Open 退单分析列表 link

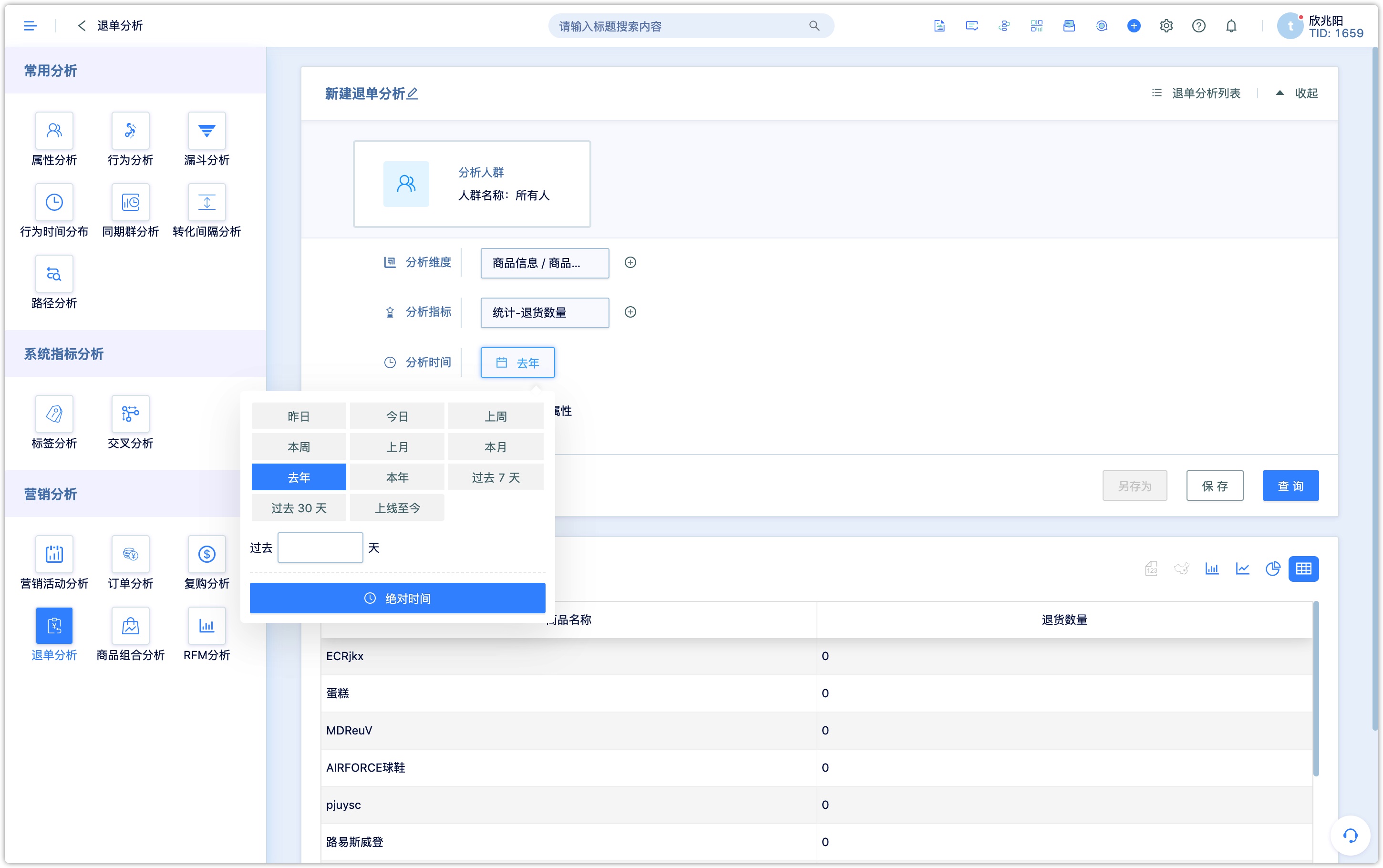click(1196, 93)
